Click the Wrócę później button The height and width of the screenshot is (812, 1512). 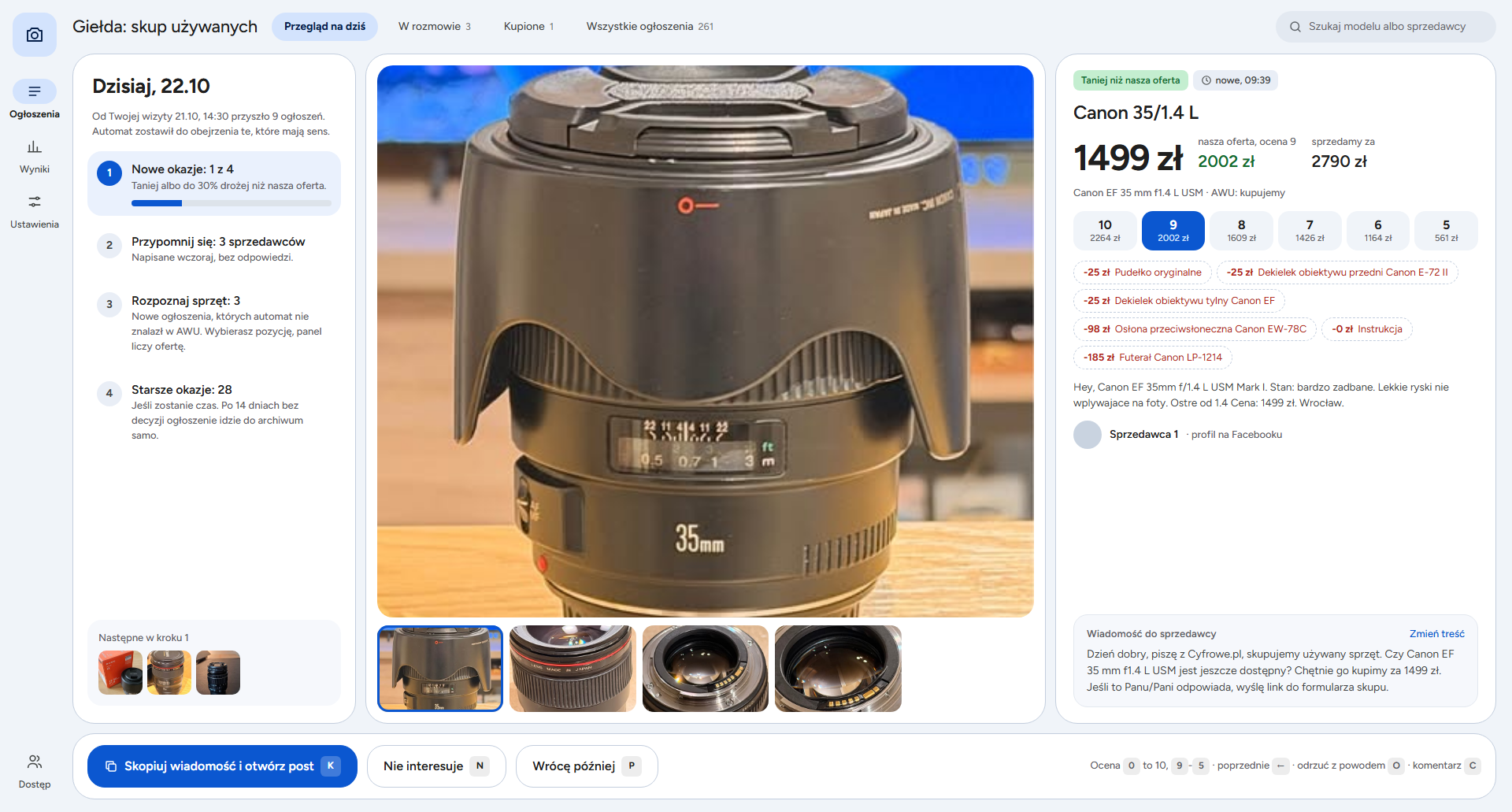click(587, 766)
